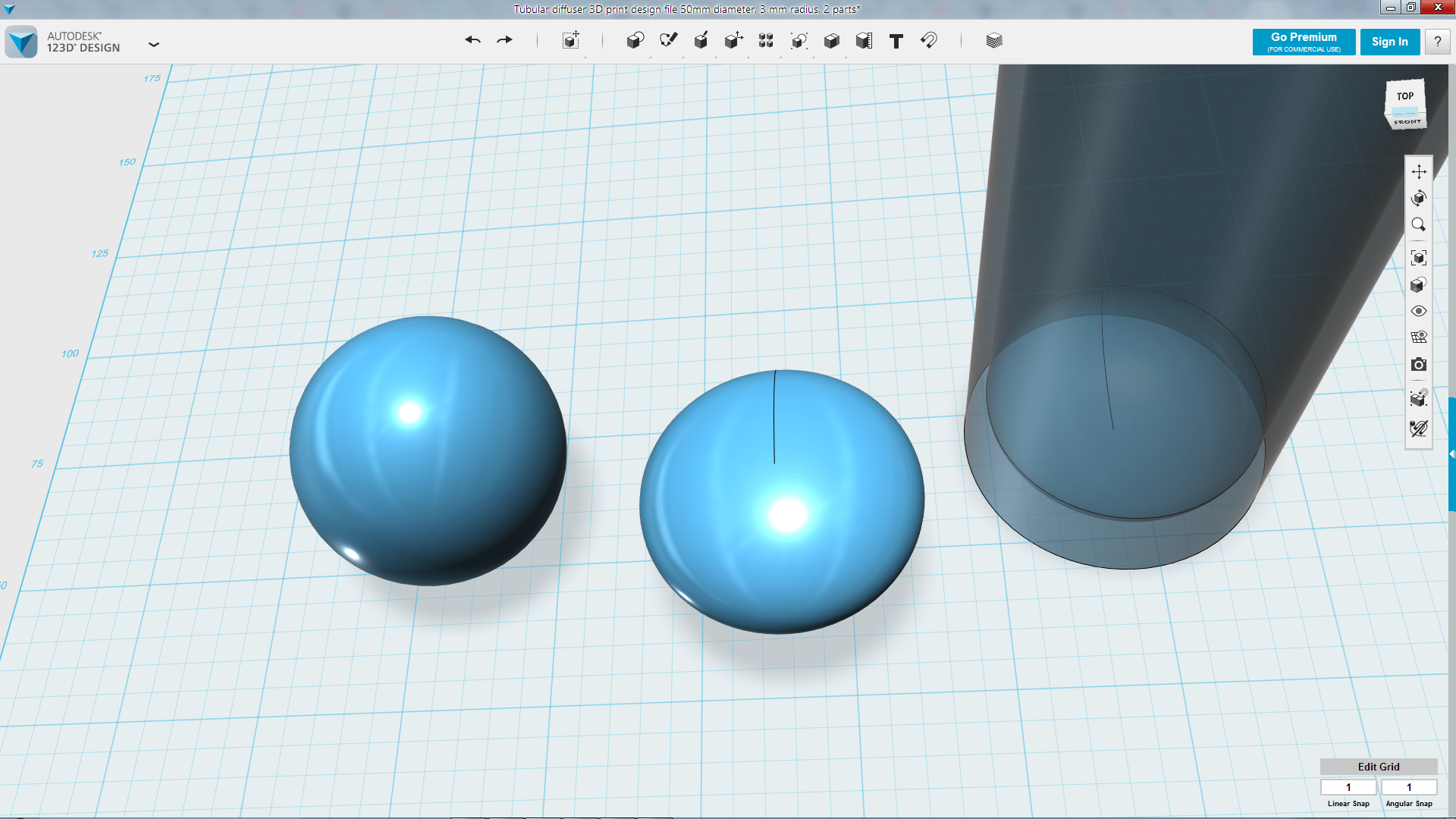Toggle grid visibility icon
Image resolution: width=1456 pixels, height=819 pixels.
(1418, 337)
